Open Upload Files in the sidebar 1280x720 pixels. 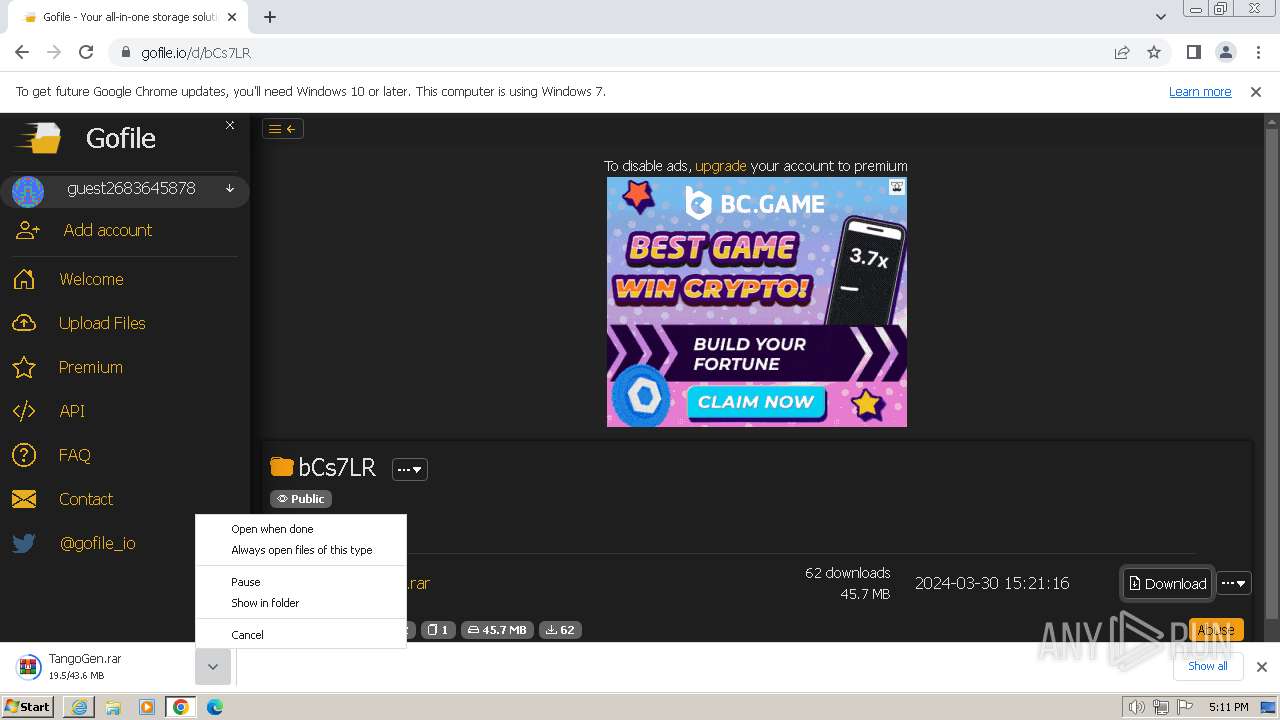[102, 323]
